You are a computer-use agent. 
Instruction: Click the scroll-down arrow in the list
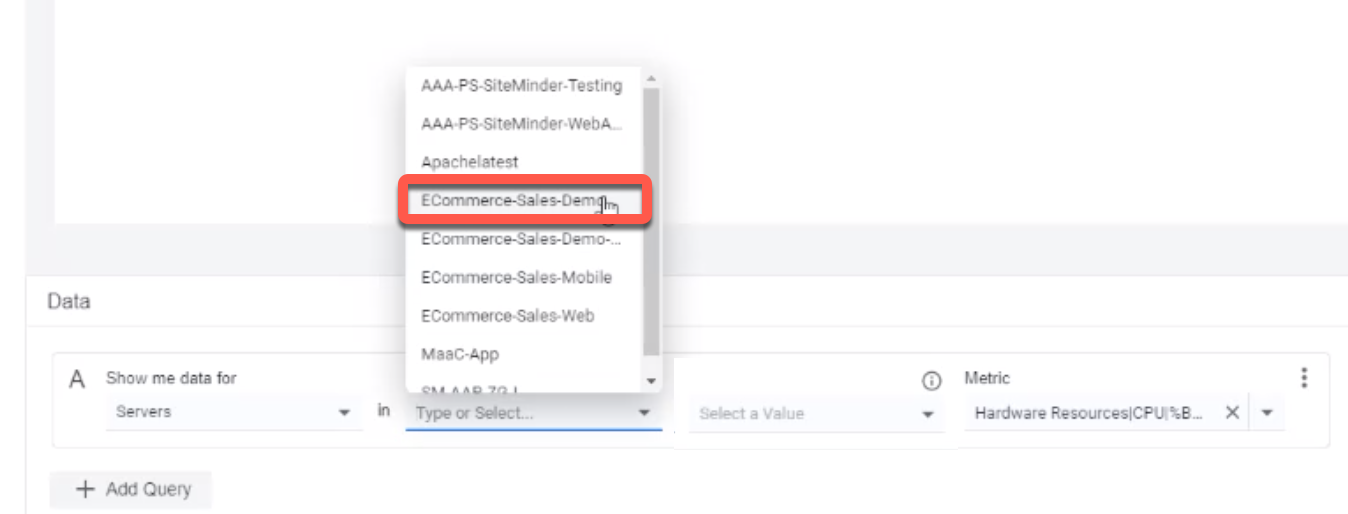tap(653, 381)
